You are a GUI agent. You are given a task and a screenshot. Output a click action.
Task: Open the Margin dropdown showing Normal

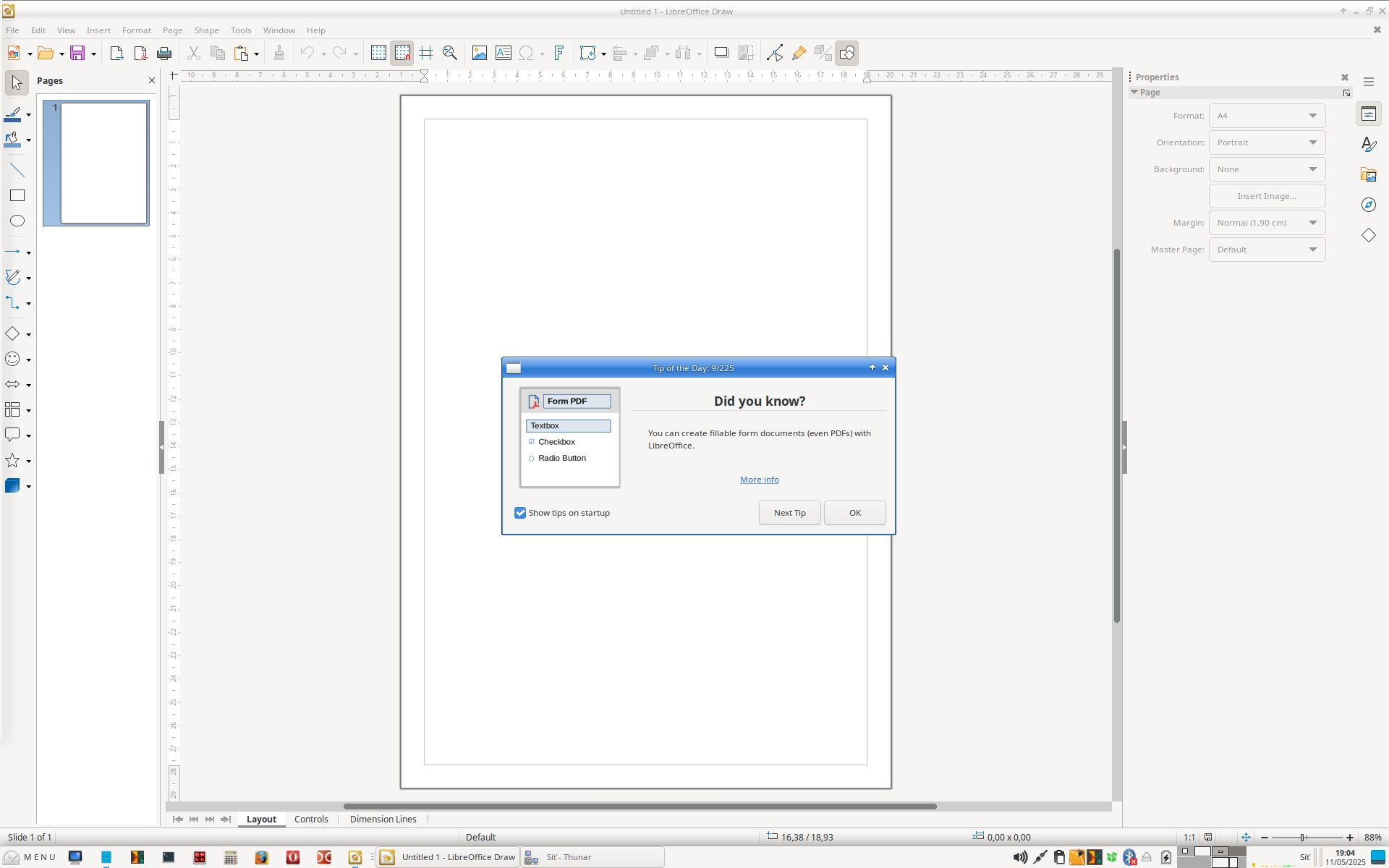[1267, 223]
